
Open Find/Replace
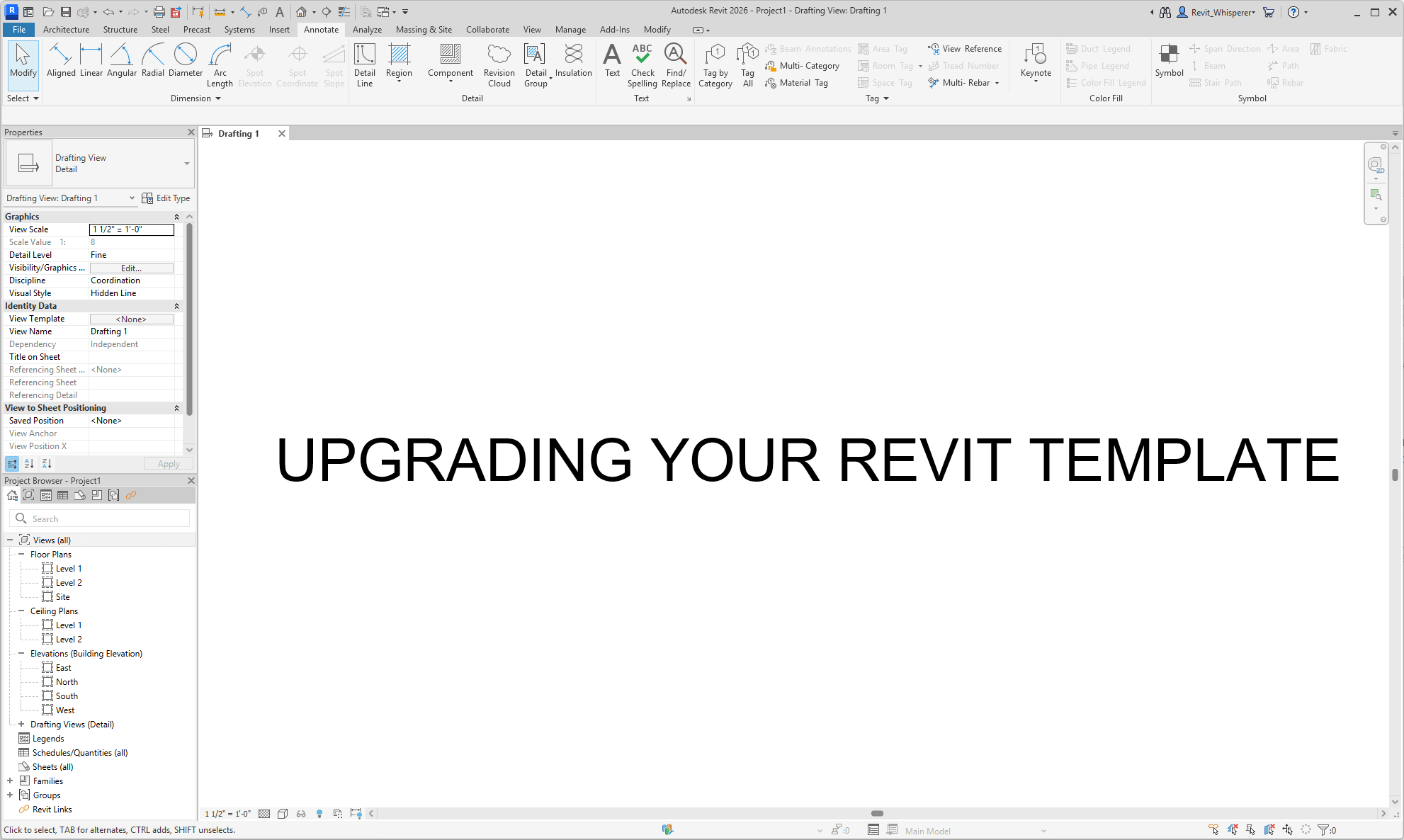(675, 64)
